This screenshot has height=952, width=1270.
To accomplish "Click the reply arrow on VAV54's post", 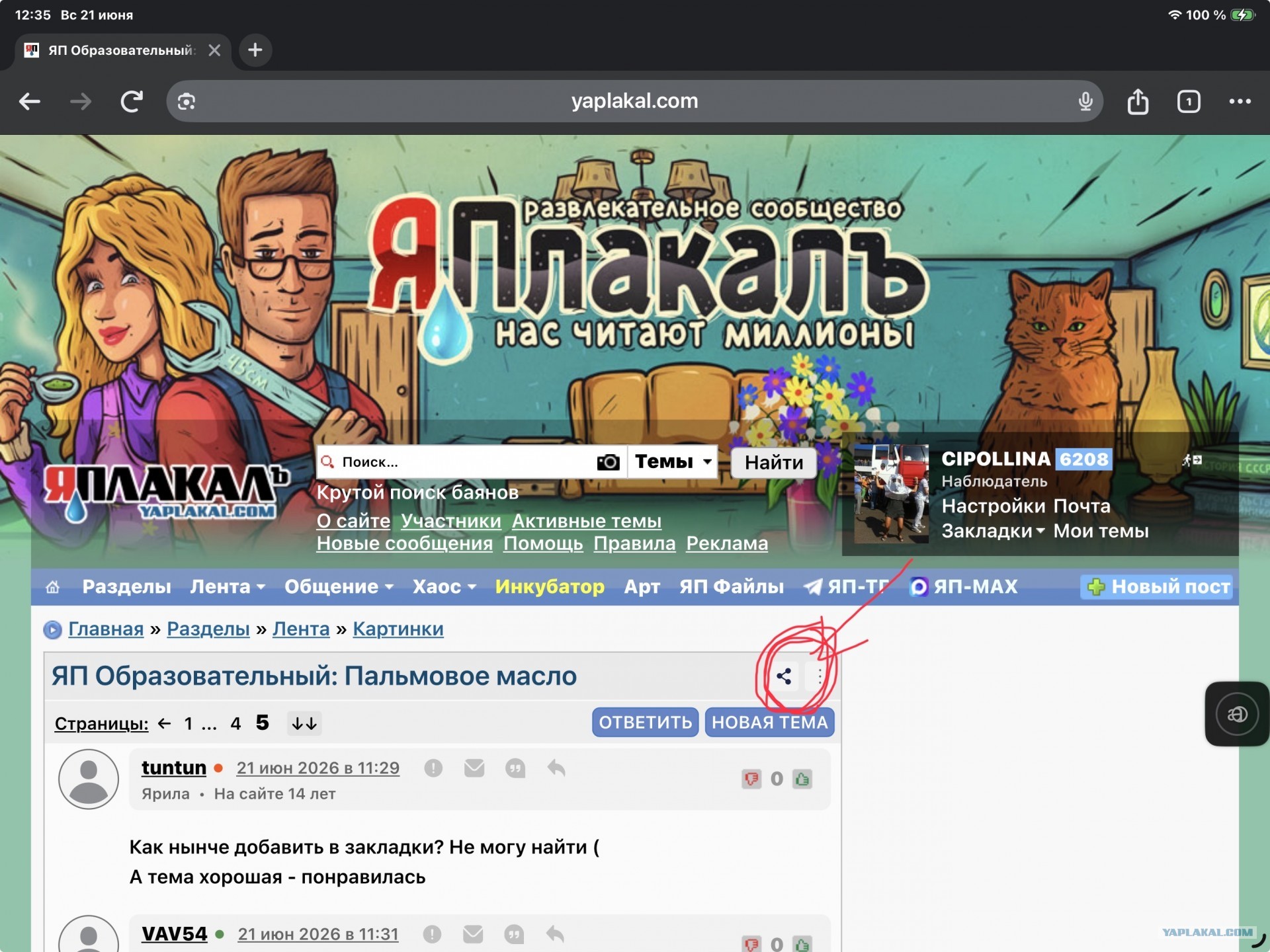I will click(555, 934).
